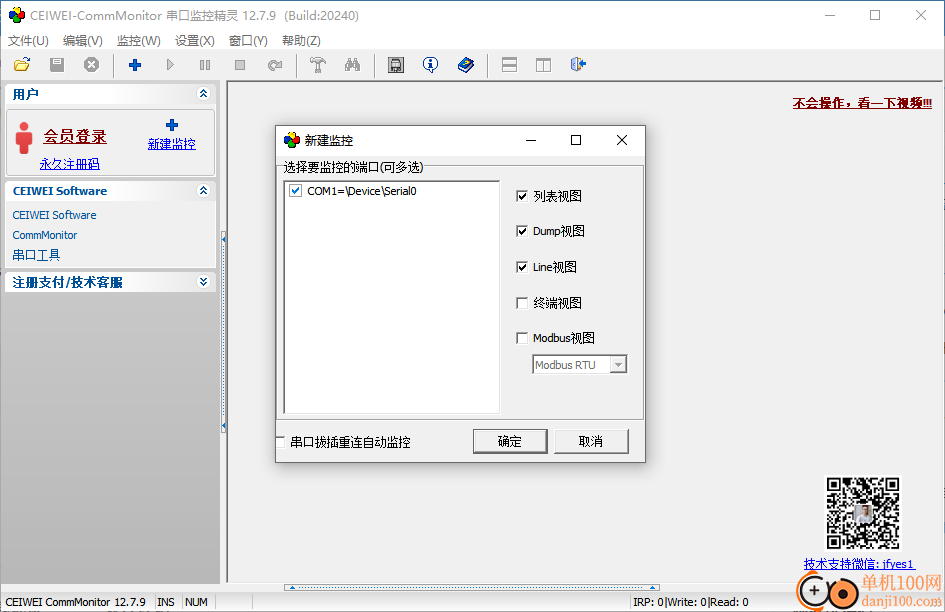Uncheck the Dump视图 checkbox
Viewport: 945px width, 612px height.
pyautogui.click(x=522, y=231)
